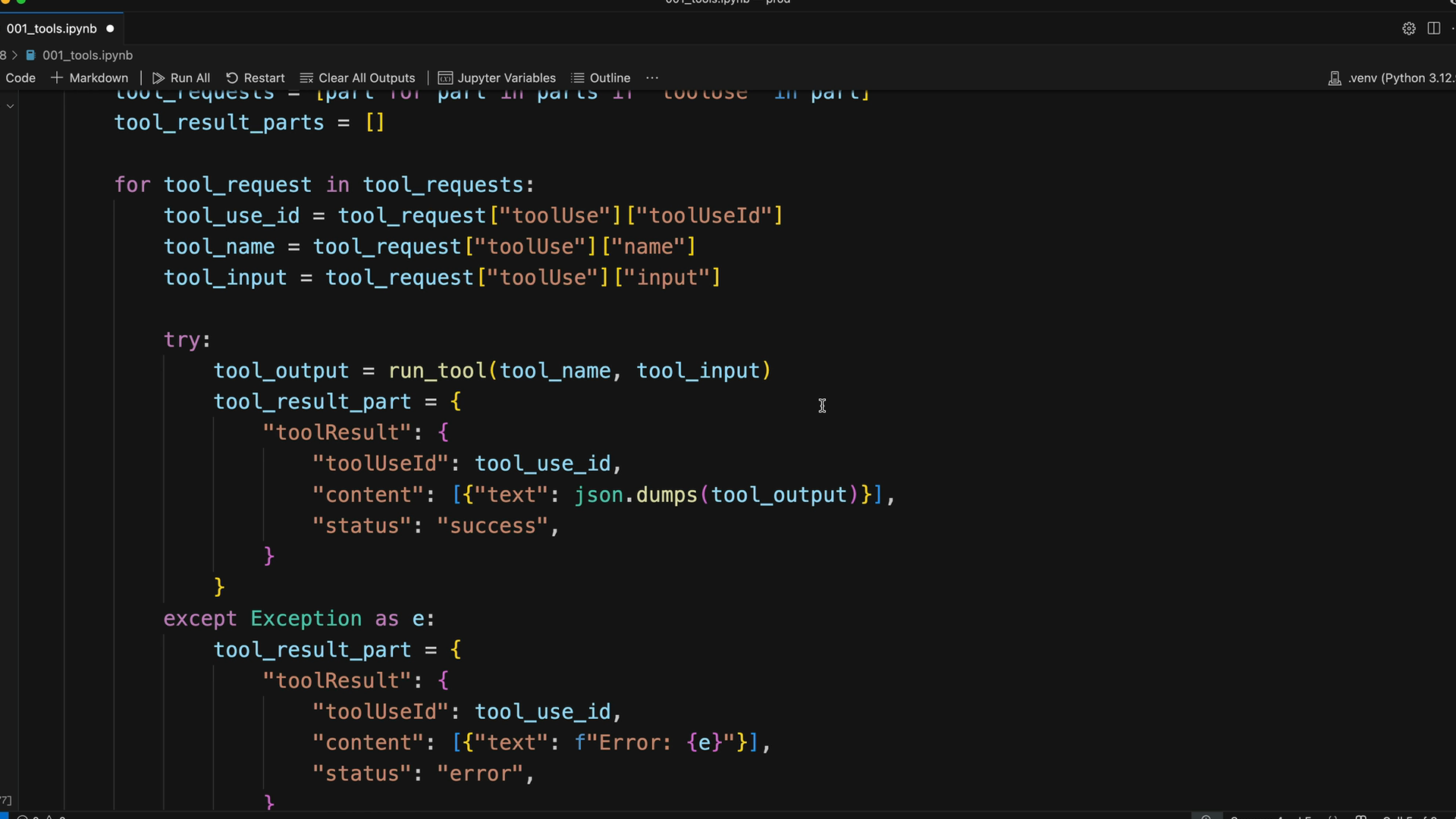The width and height of the screenshot is (1456, 819).
Task: Click the plus icon before Markdown
Action: click(57, 78)
